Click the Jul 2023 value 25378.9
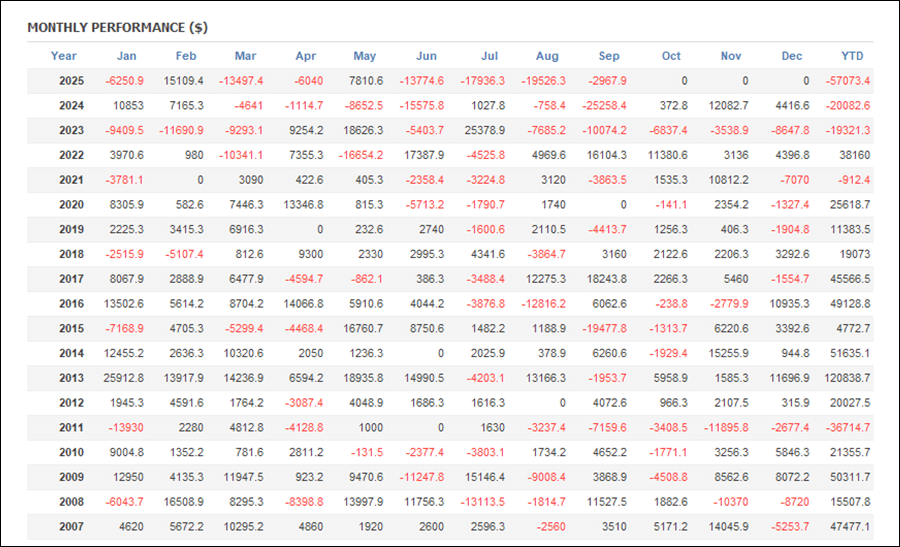900x547 pixels. point(484,130)
